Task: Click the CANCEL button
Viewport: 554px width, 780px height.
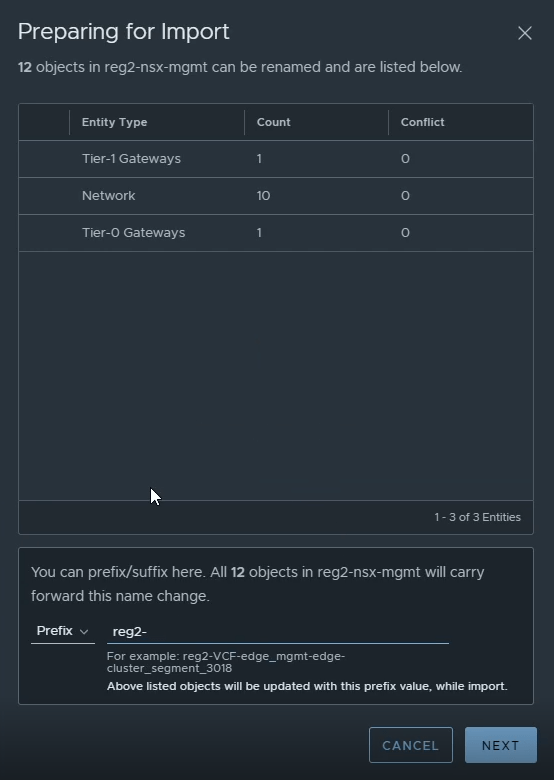Action: (x=411, y=745)
